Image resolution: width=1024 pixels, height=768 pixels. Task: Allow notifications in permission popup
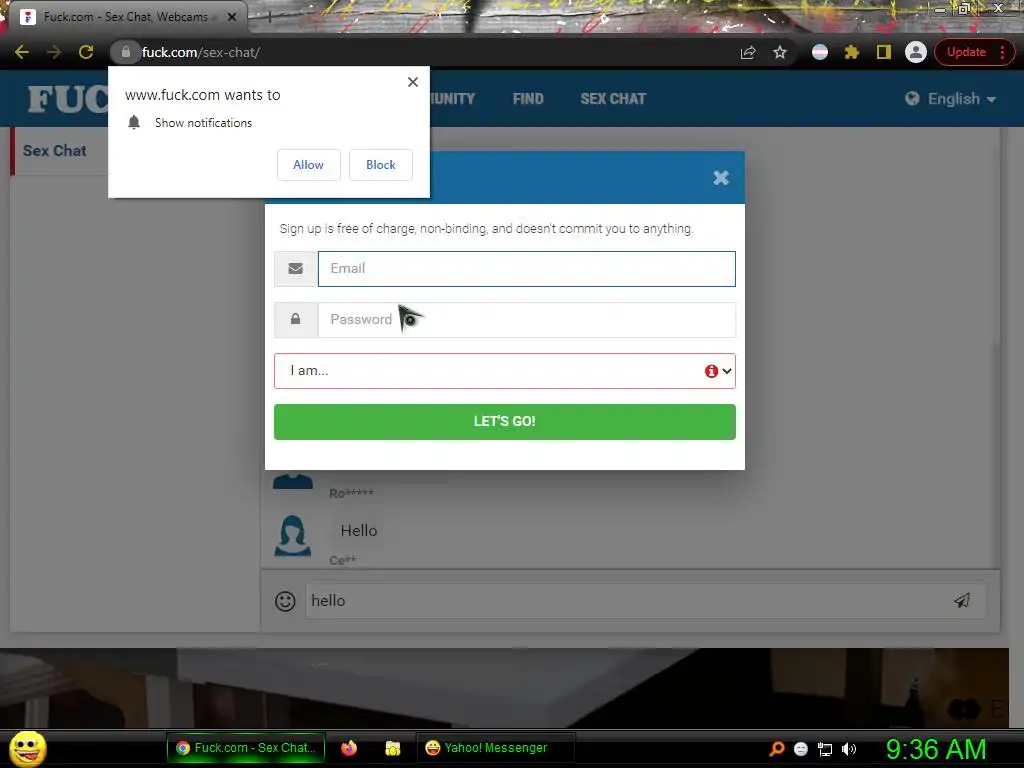308,165
